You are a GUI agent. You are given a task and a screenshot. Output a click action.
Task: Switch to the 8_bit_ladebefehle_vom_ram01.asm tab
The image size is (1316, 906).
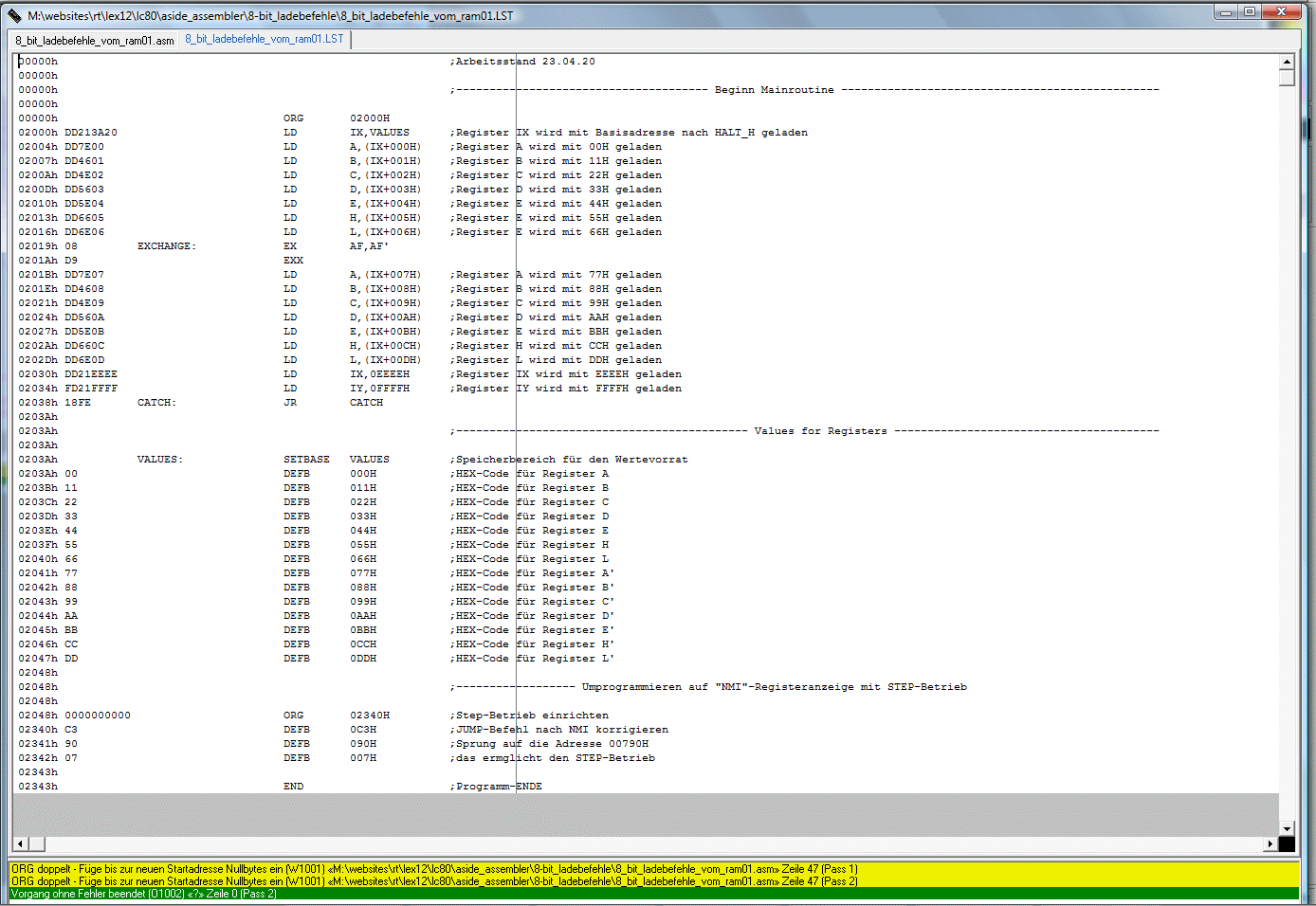(94, 41)
